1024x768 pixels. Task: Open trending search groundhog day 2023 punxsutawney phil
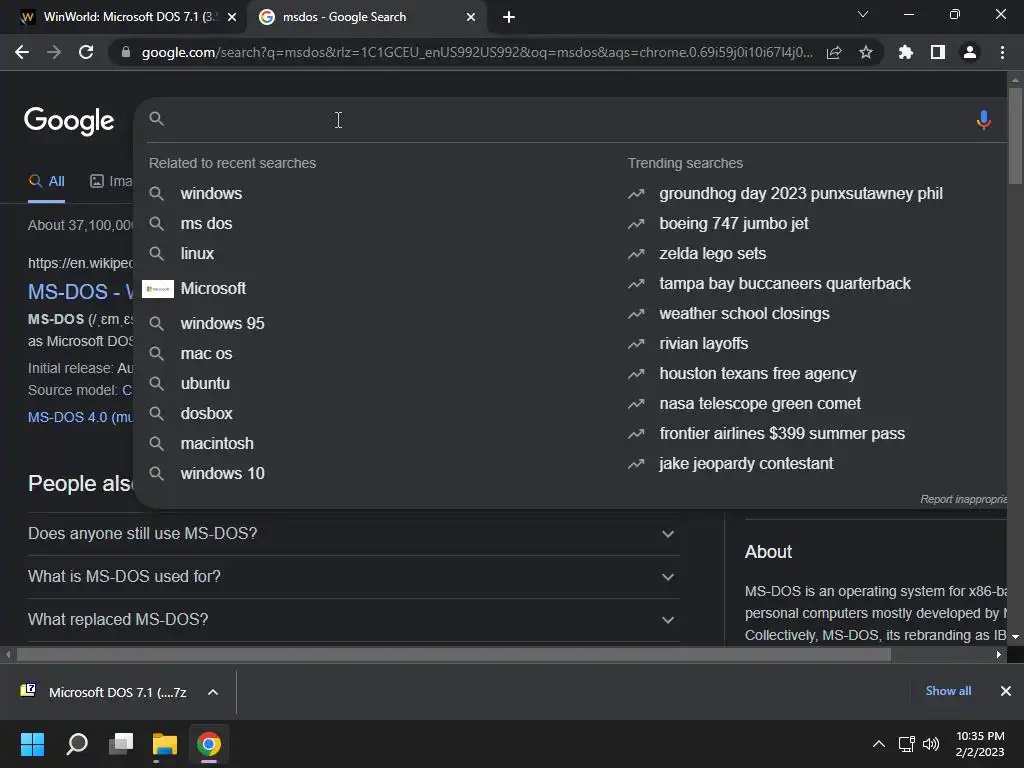tap(801, 193)
